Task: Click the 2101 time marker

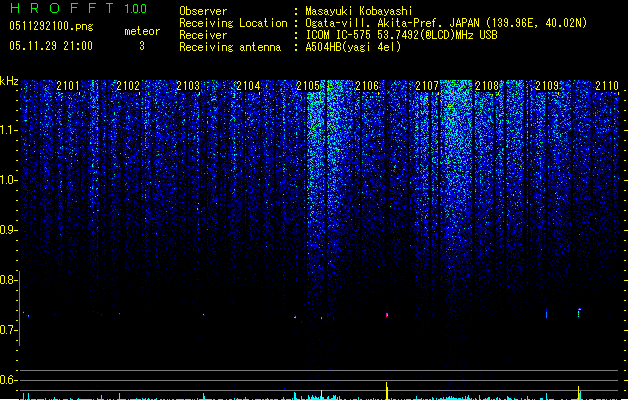Action: click(x=68, y=86)
